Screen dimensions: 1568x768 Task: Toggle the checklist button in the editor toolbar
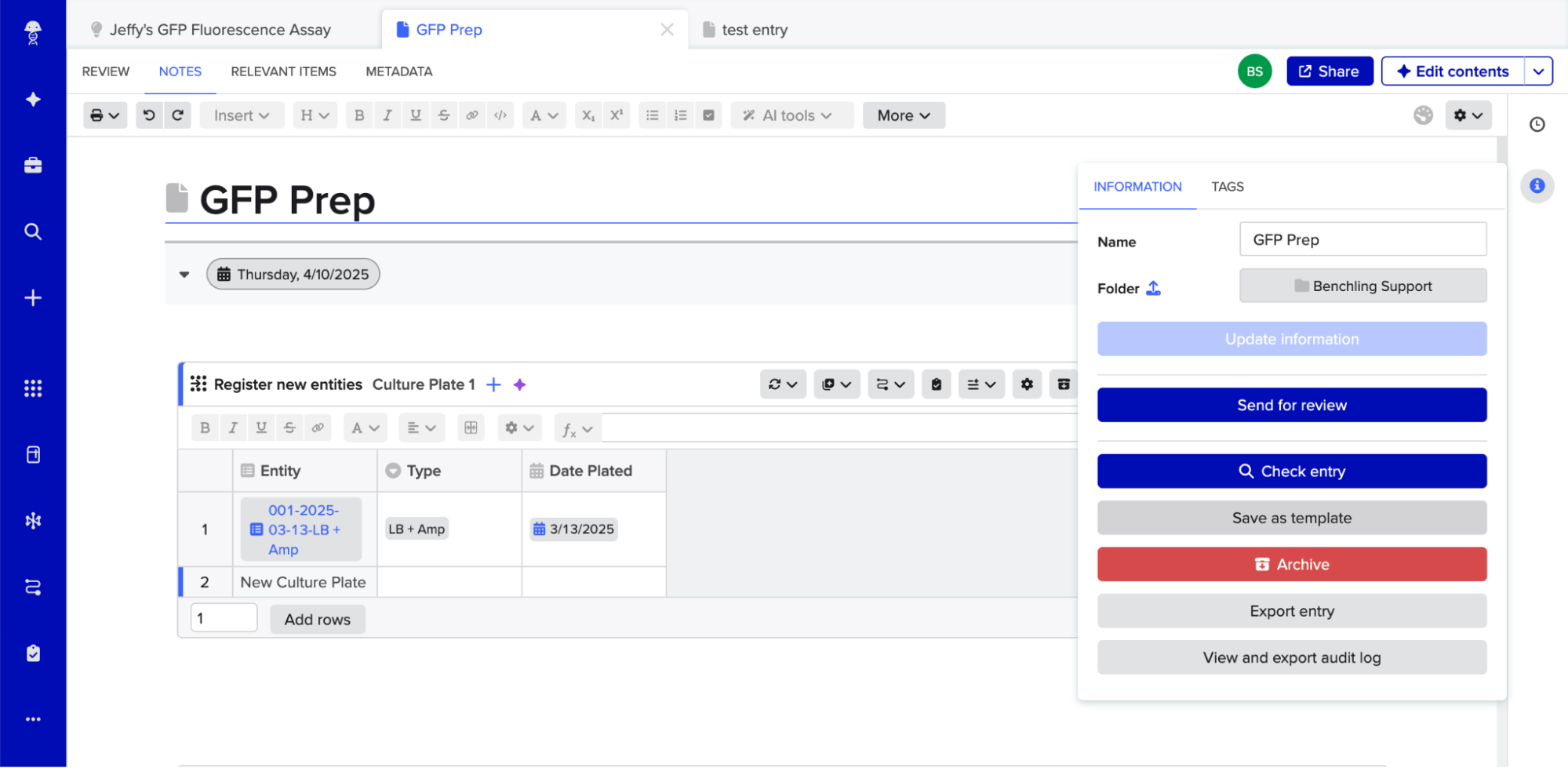pos(708,115)
